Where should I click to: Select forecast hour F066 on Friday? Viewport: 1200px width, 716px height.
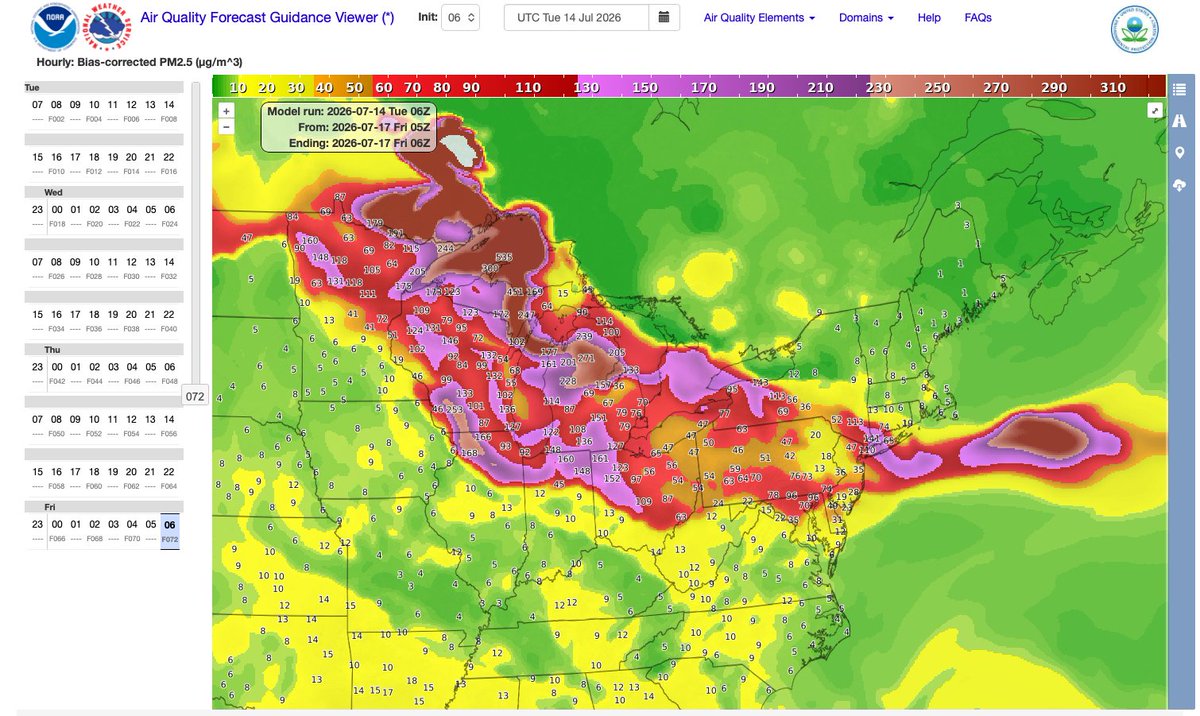[x=56, y=541]
